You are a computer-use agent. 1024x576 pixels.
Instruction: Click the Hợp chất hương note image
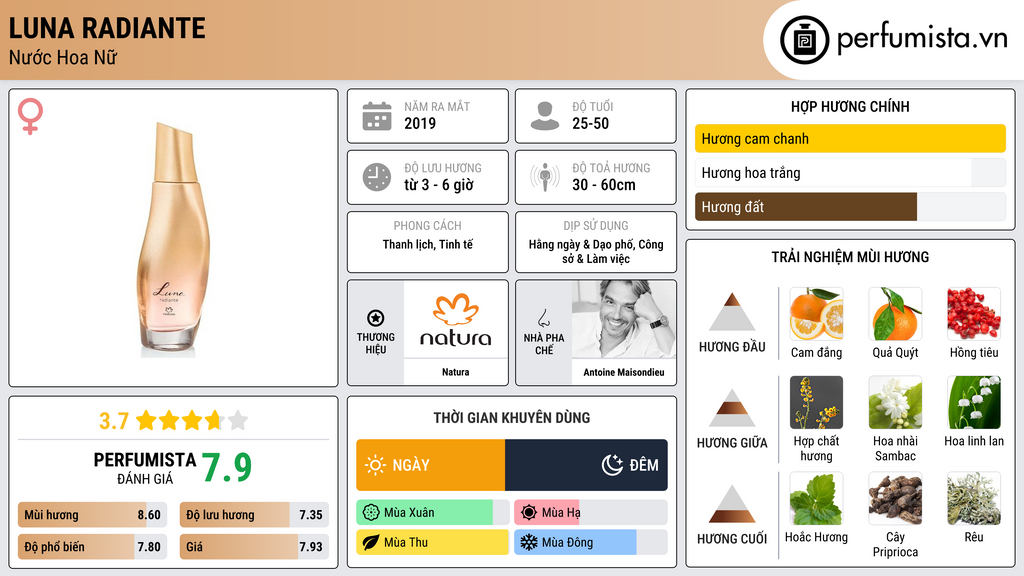click(816, 402)
